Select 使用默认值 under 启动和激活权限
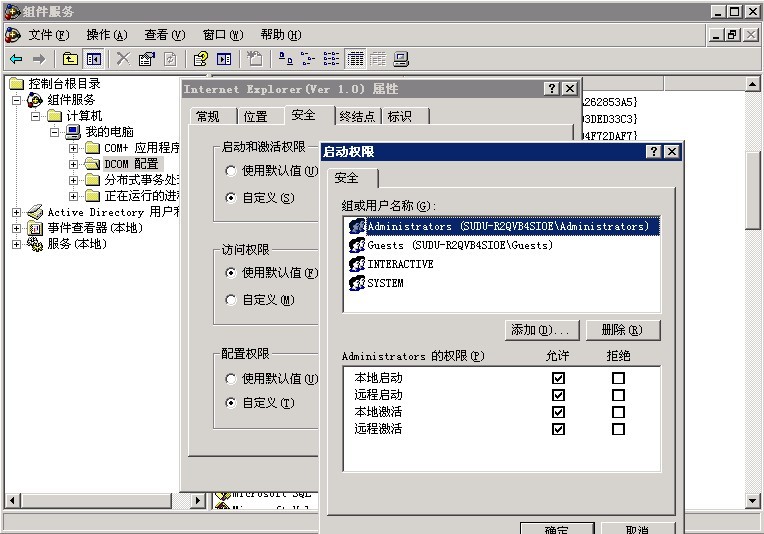 232,171
